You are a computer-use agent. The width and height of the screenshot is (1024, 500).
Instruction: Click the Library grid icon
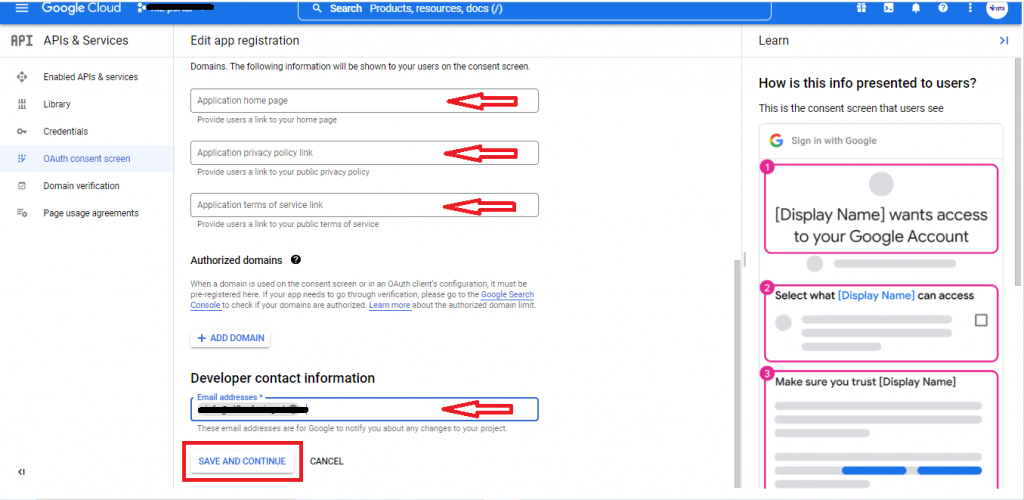22,104
